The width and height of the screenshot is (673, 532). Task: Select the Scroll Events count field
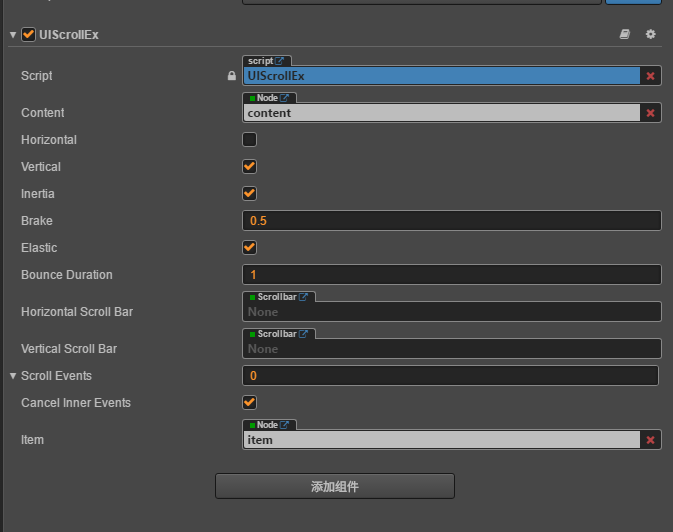pyautogui.click(x=450, y=376)
